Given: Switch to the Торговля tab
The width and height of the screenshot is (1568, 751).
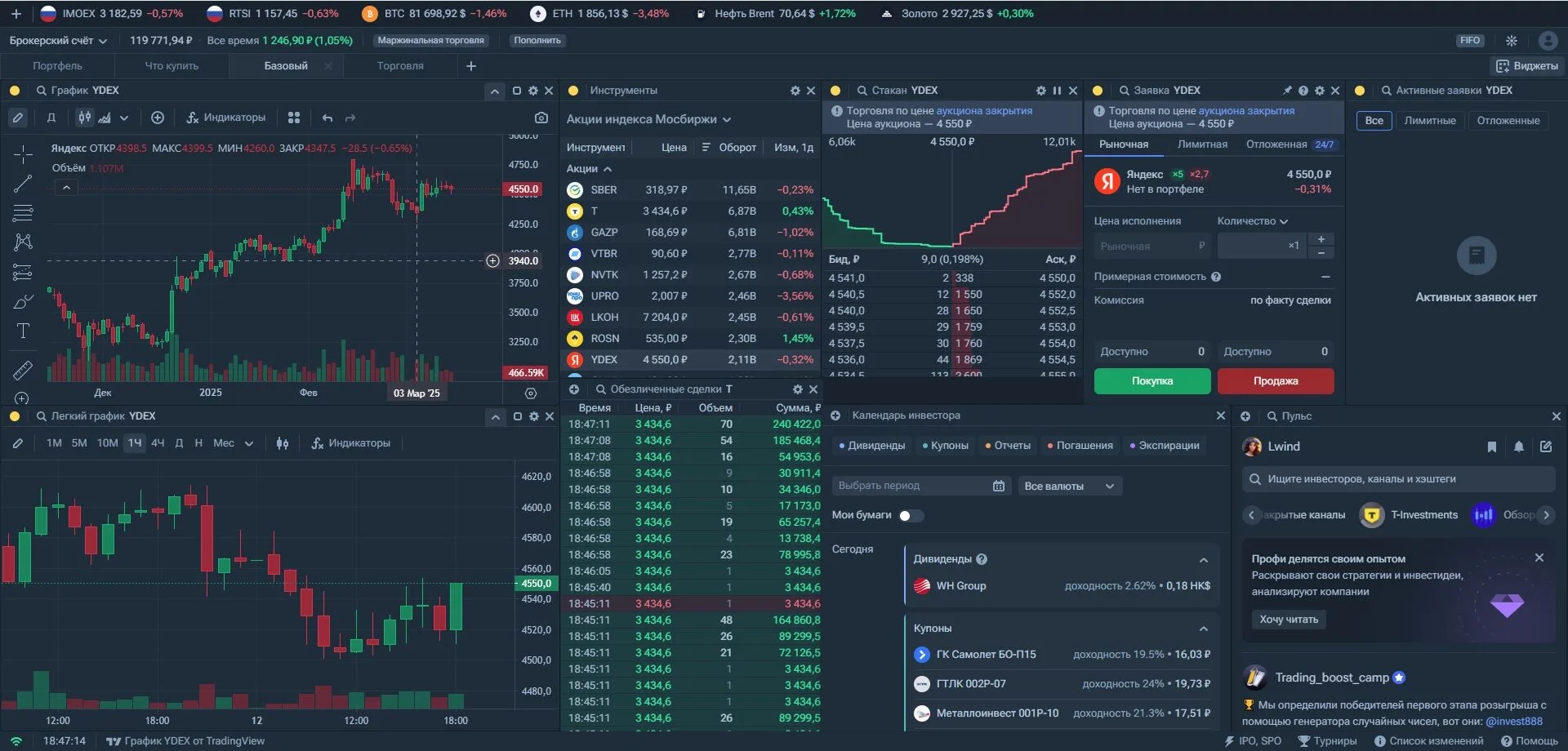Looking at the screenshot, I should (x=400, y=66).
